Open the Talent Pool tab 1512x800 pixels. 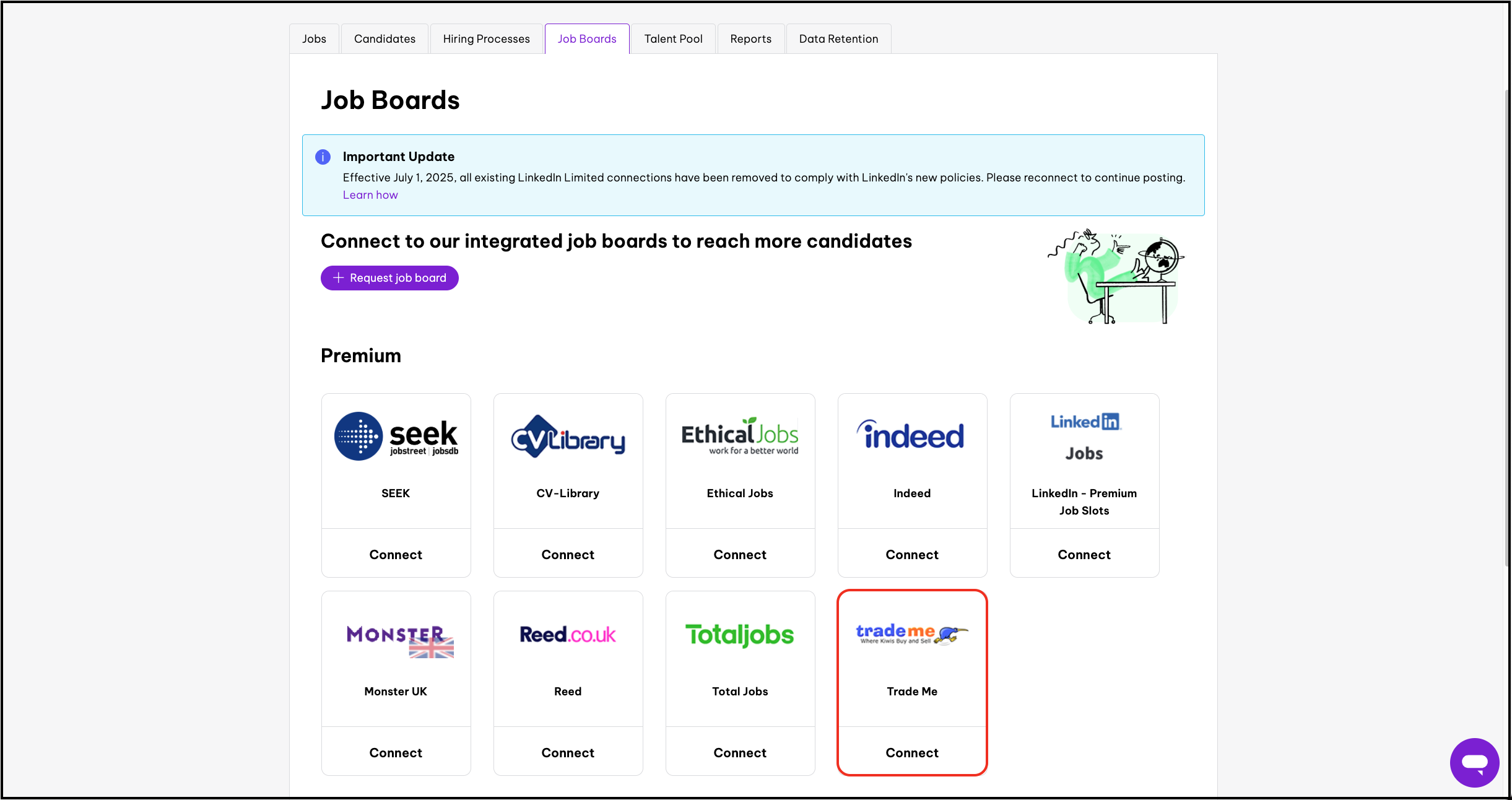point(673,39)
